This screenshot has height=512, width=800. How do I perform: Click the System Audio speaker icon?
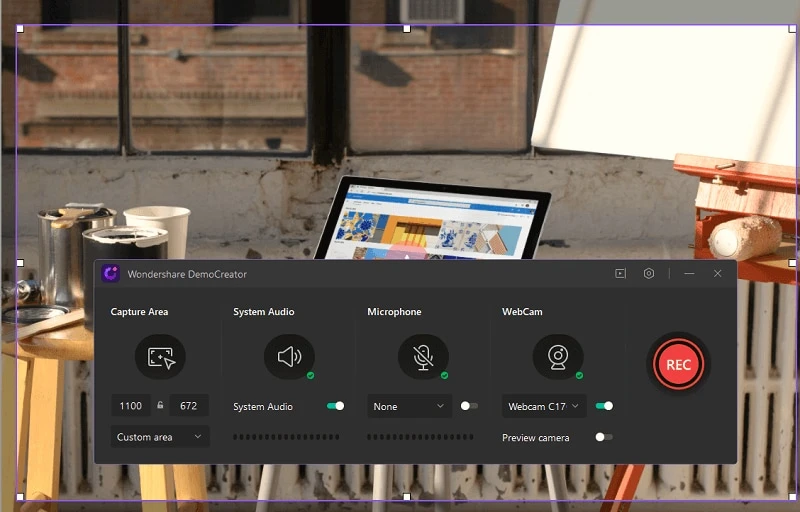pos(289,357)
